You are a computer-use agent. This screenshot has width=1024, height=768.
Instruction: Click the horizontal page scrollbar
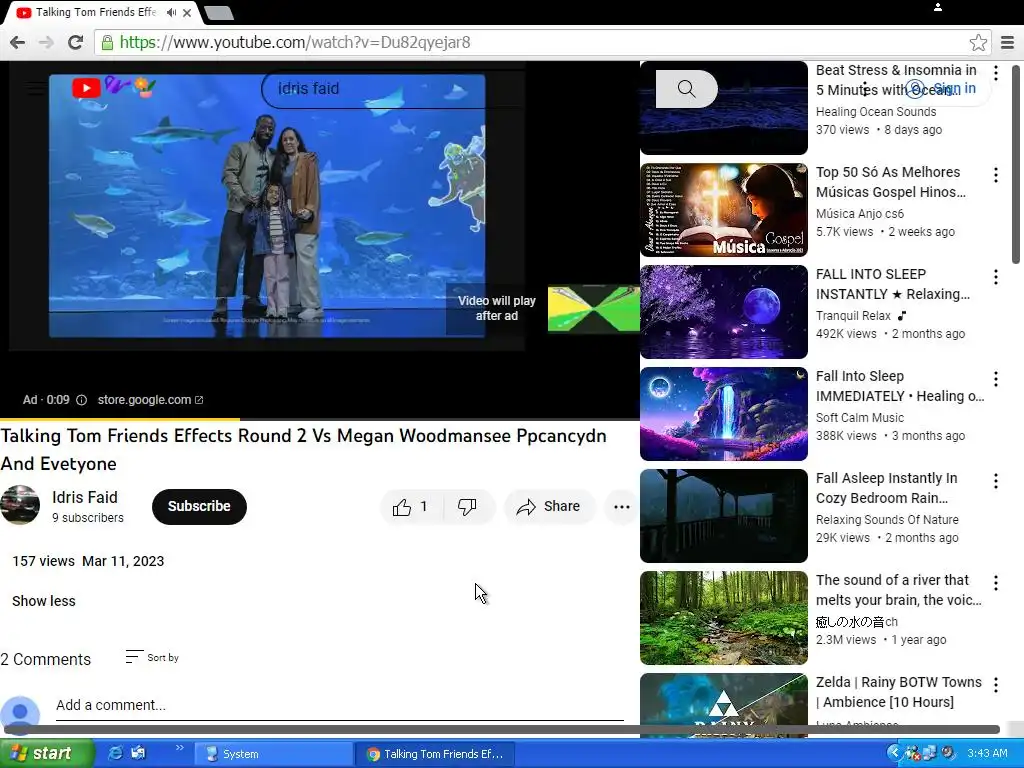point(502,729)
